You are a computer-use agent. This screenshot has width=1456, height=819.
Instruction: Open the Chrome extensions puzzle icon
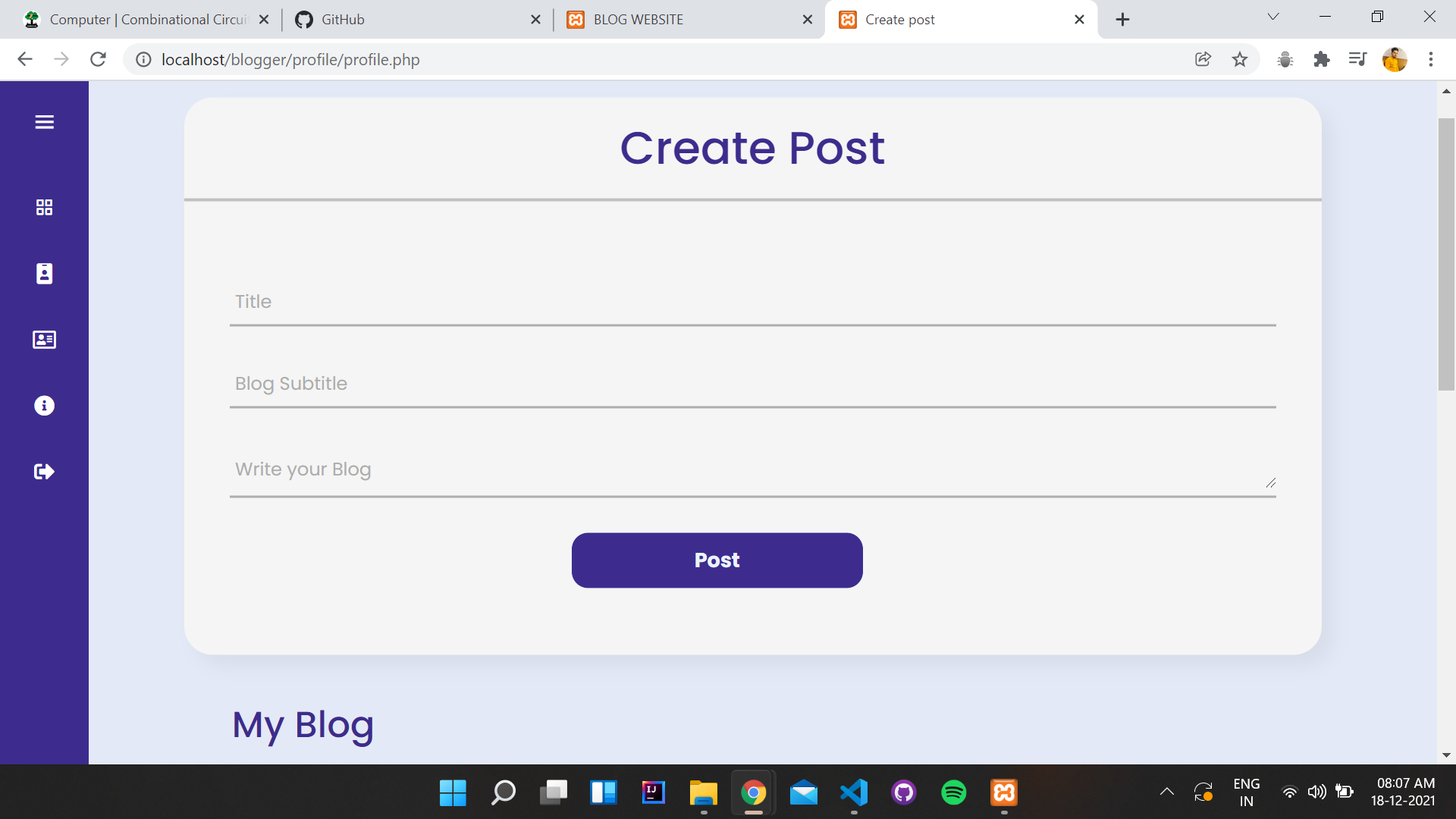[1321, 59]
